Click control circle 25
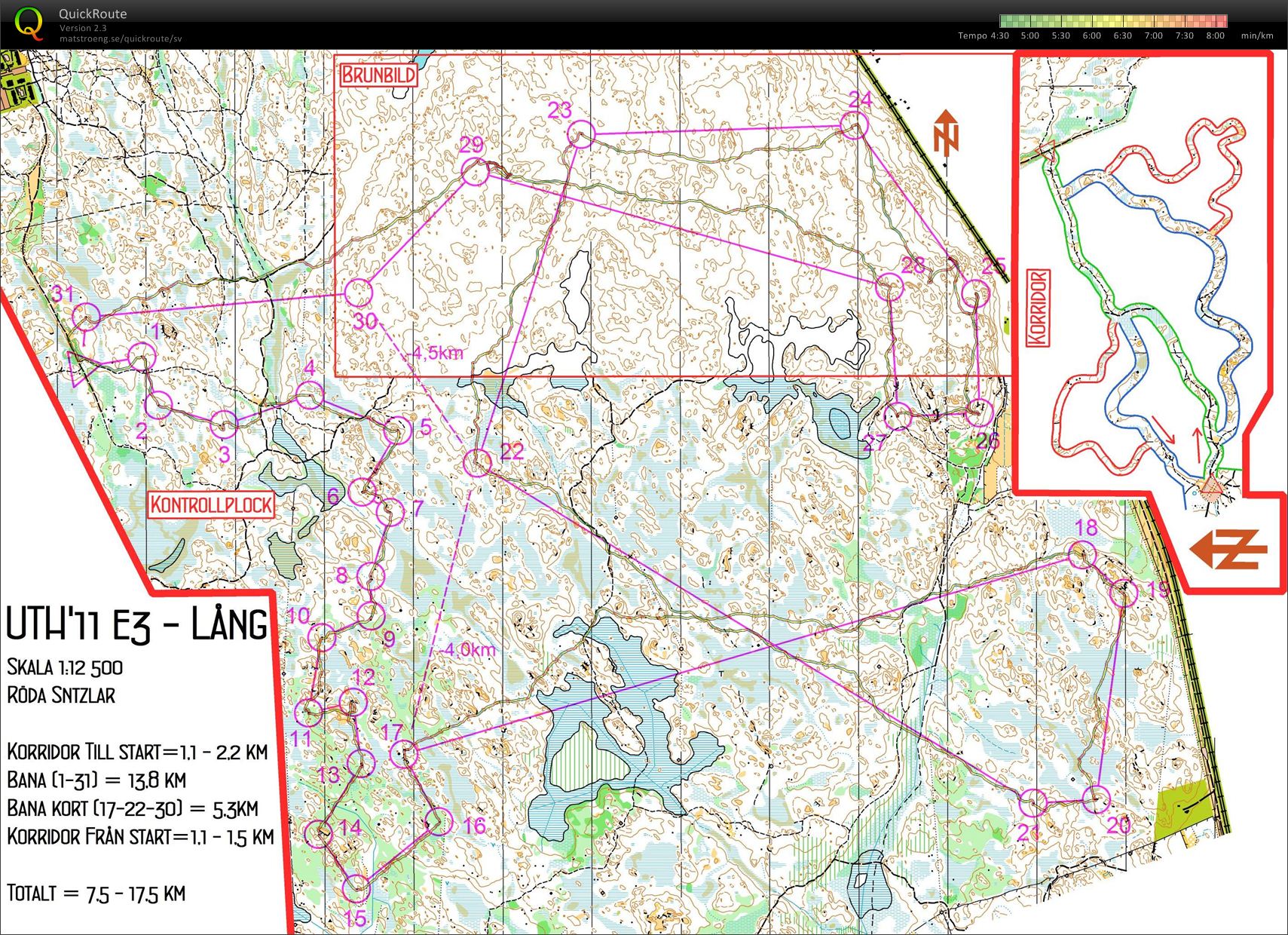 click(x=976, y=293)
